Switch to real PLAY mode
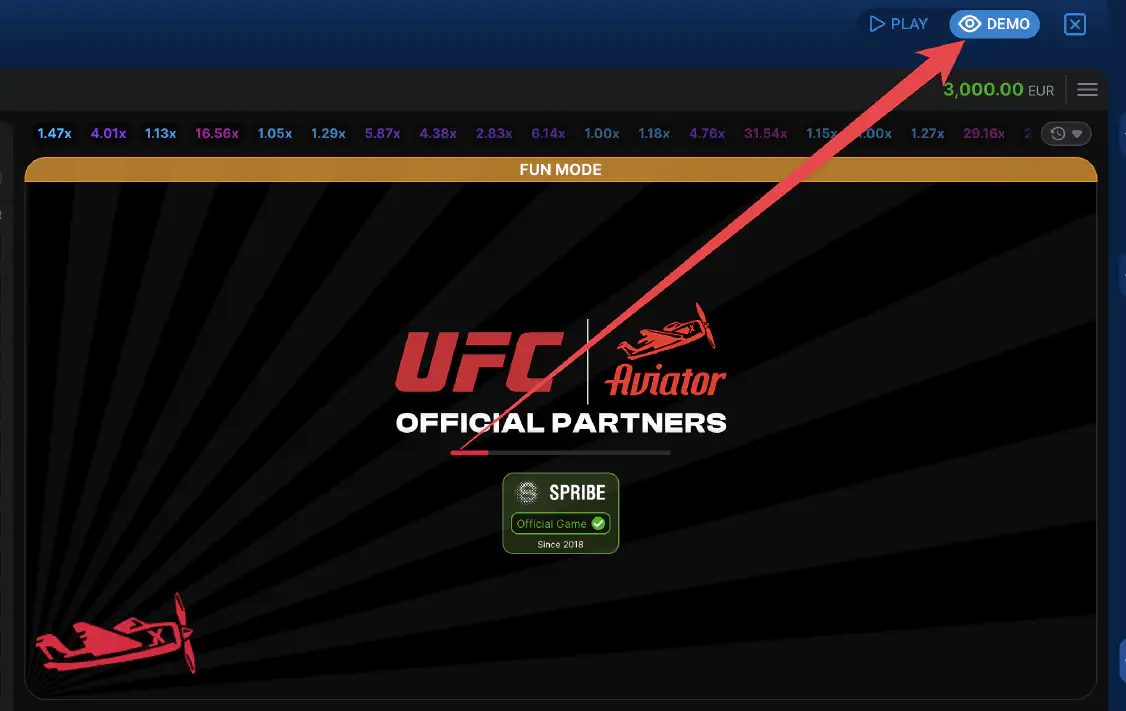This screenshot has height=711, width=1126. (898, 24)
